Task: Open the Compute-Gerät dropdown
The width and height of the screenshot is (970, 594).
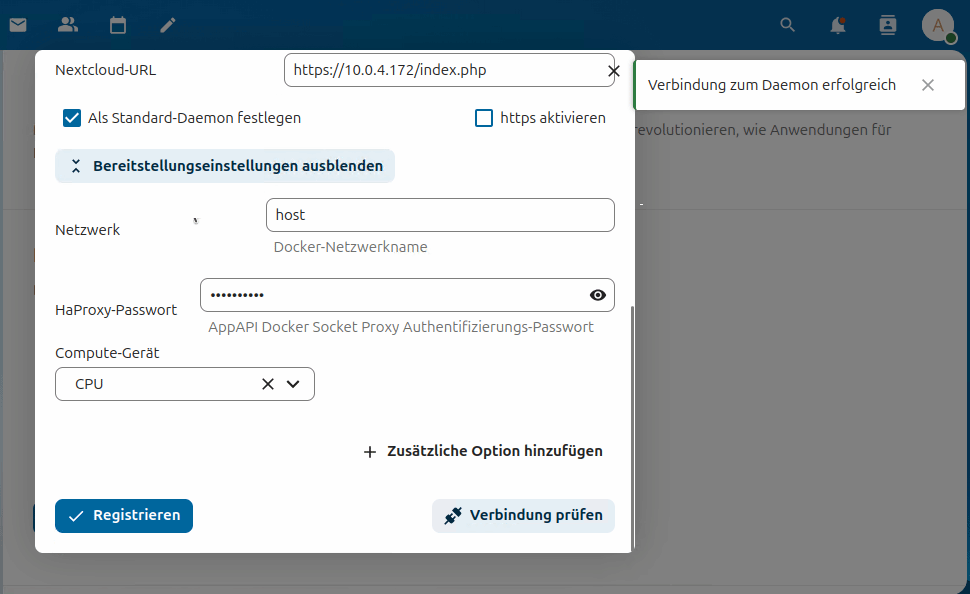Action: point(292,384)
